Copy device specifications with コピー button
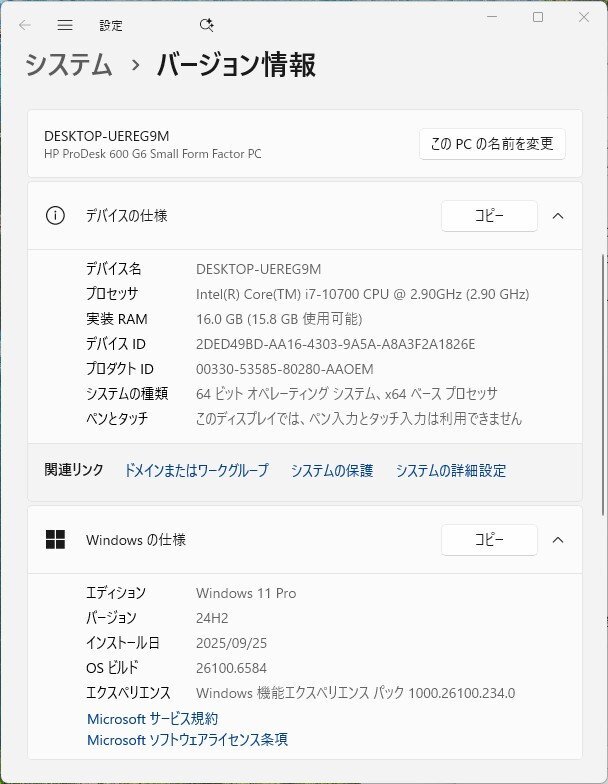This screenshot has width=608, height=784. click(x=489, y=216)
